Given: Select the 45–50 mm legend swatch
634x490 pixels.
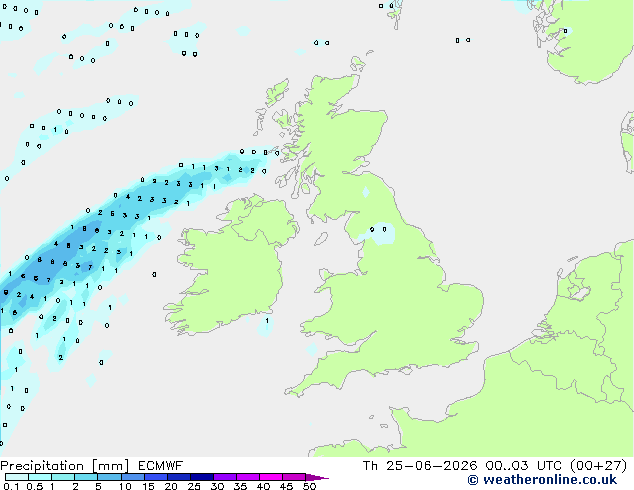Looking at the screenshot, I should (x=294, y=477).
